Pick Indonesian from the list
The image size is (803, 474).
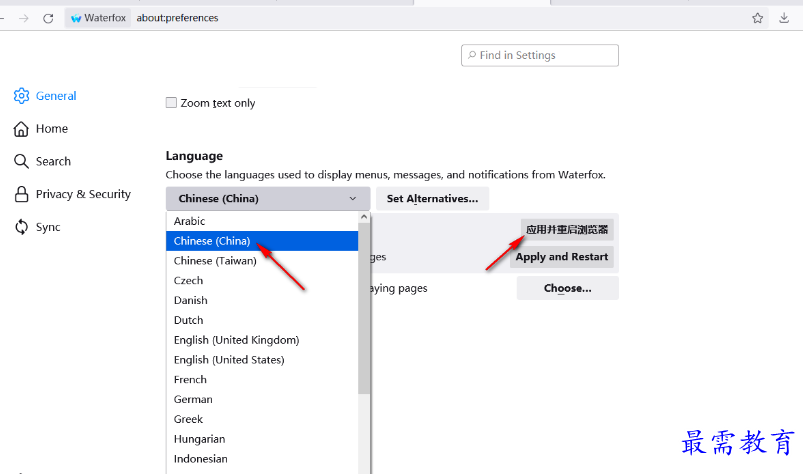click(x=262, y=459)
